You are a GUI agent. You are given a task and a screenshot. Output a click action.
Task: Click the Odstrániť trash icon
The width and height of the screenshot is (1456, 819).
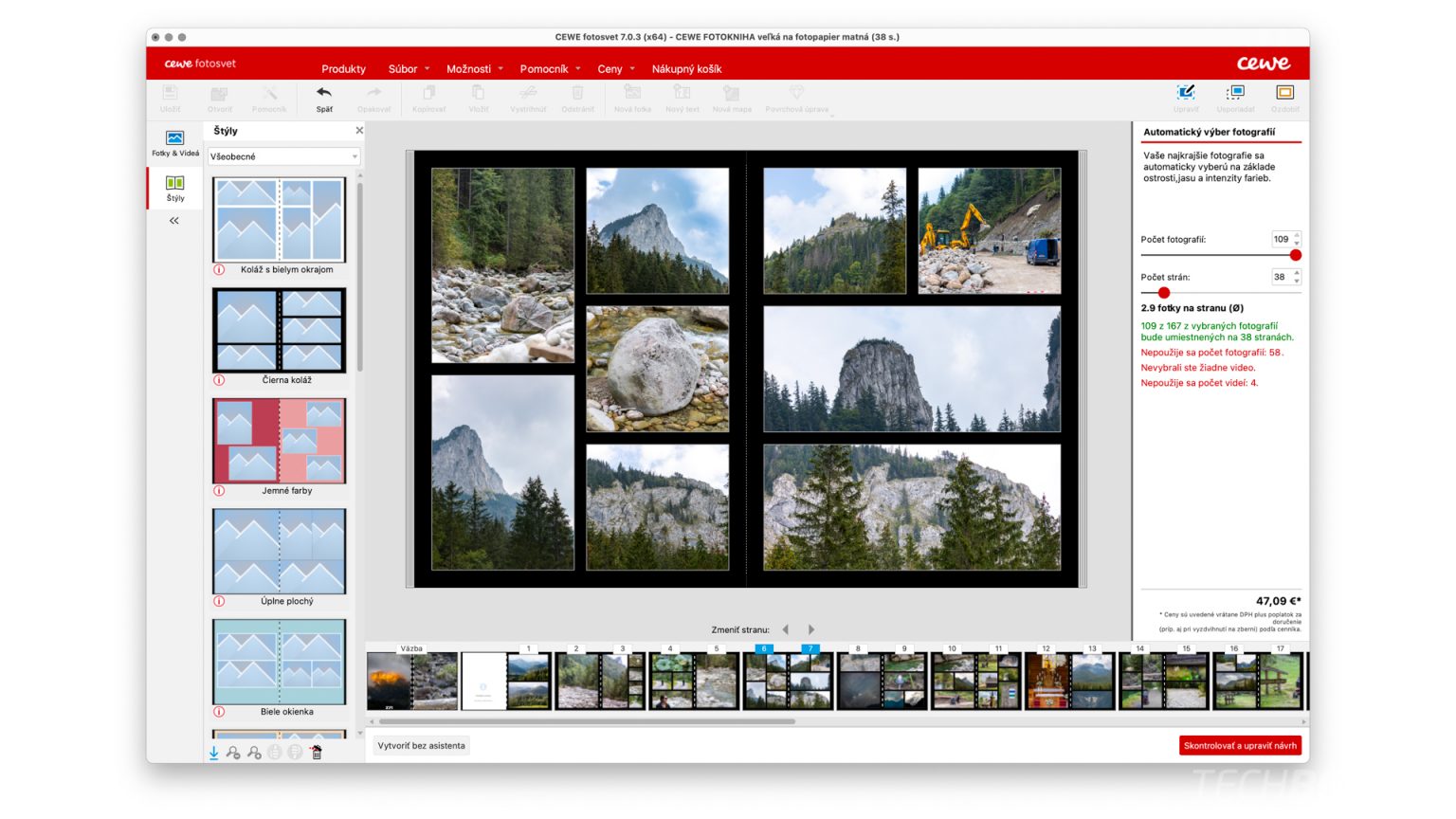click(577, 93)
